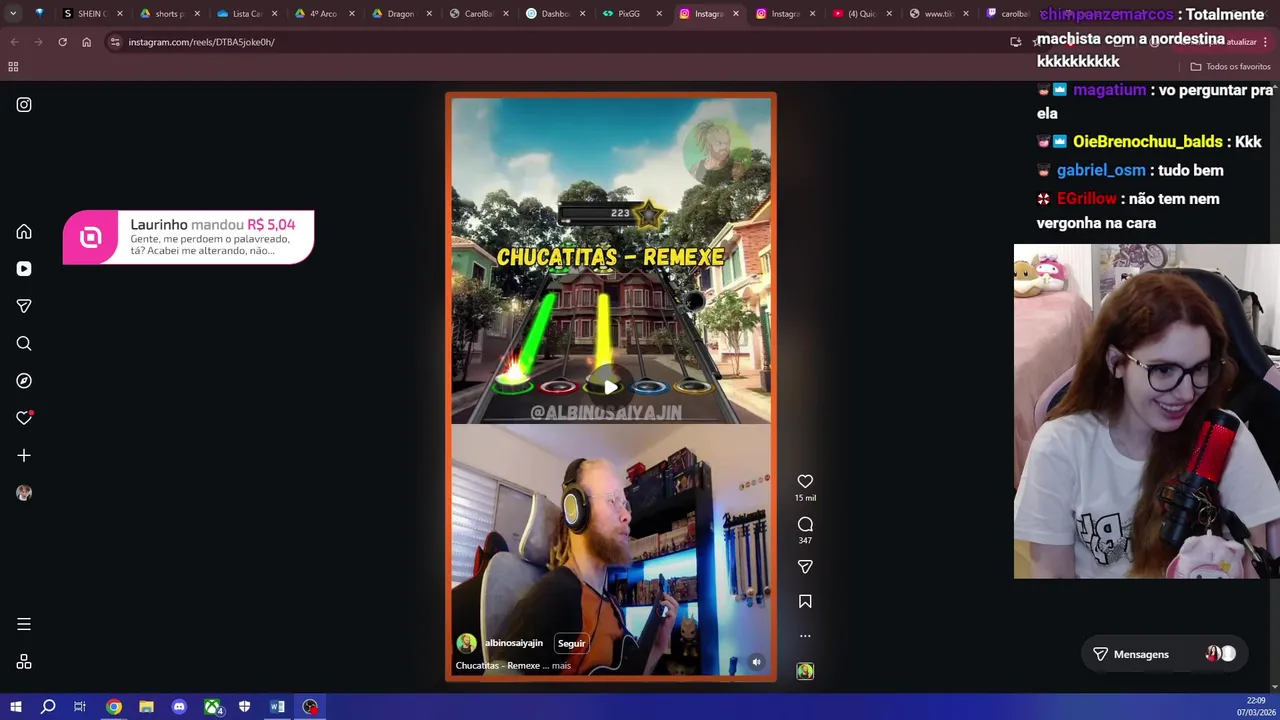Open Todos os favoritos bookmarks folder

(x=1230, y=67)
